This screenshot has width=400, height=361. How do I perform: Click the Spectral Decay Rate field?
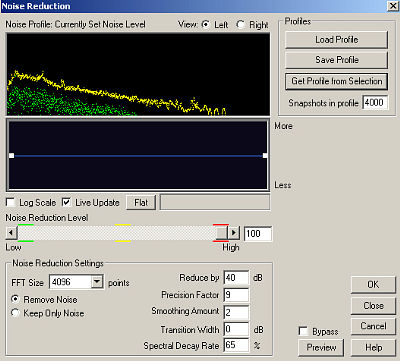[x=236, y=345]
